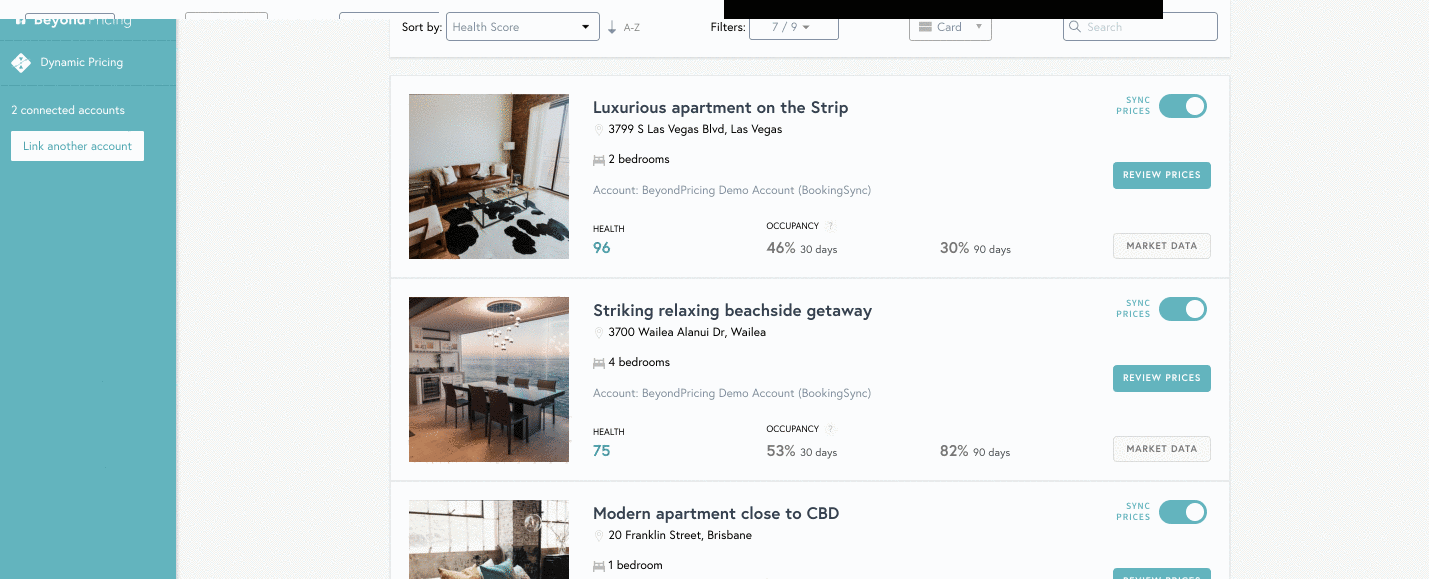Click the 30% 90 days occupancy value
The height and width of the screenshot is (579, 1429).
tap(975, 248)
